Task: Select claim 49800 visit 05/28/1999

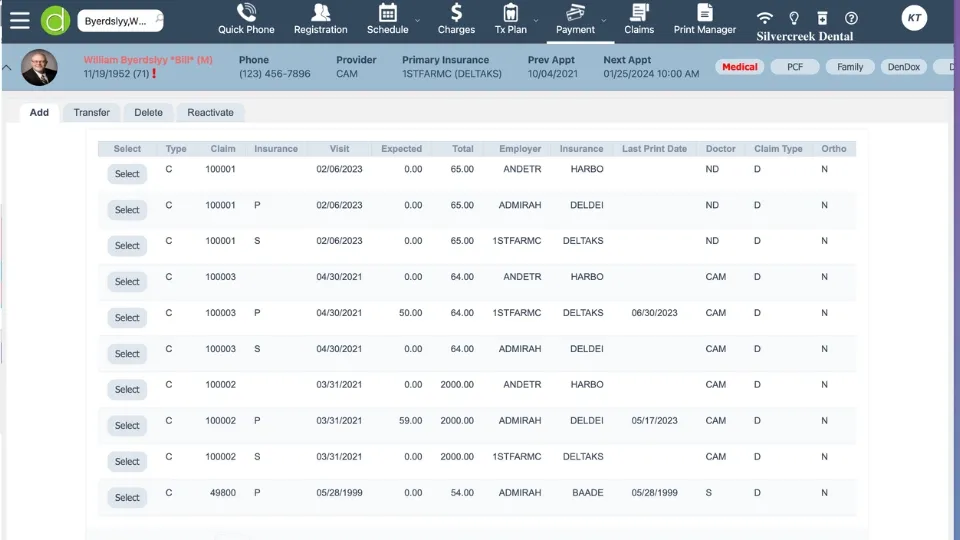Action: 127,498
